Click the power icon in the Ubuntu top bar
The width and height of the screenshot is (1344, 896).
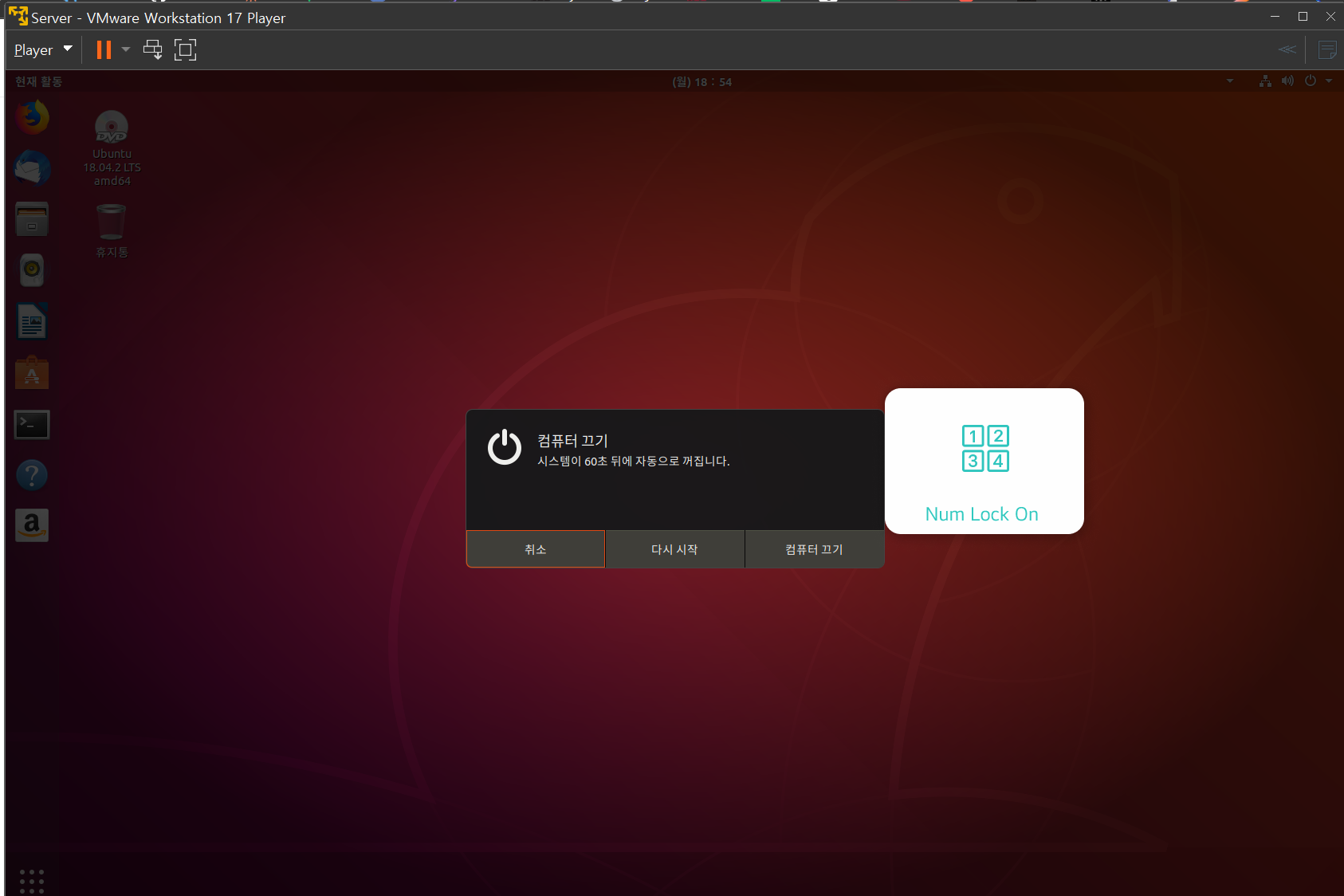point(1311,81)
